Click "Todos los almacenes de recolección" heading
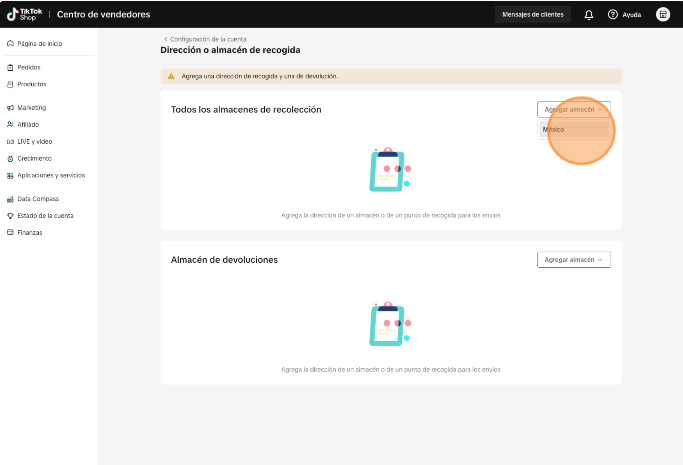The height and width of the screenshot is (465, 683). coord(246,110)
